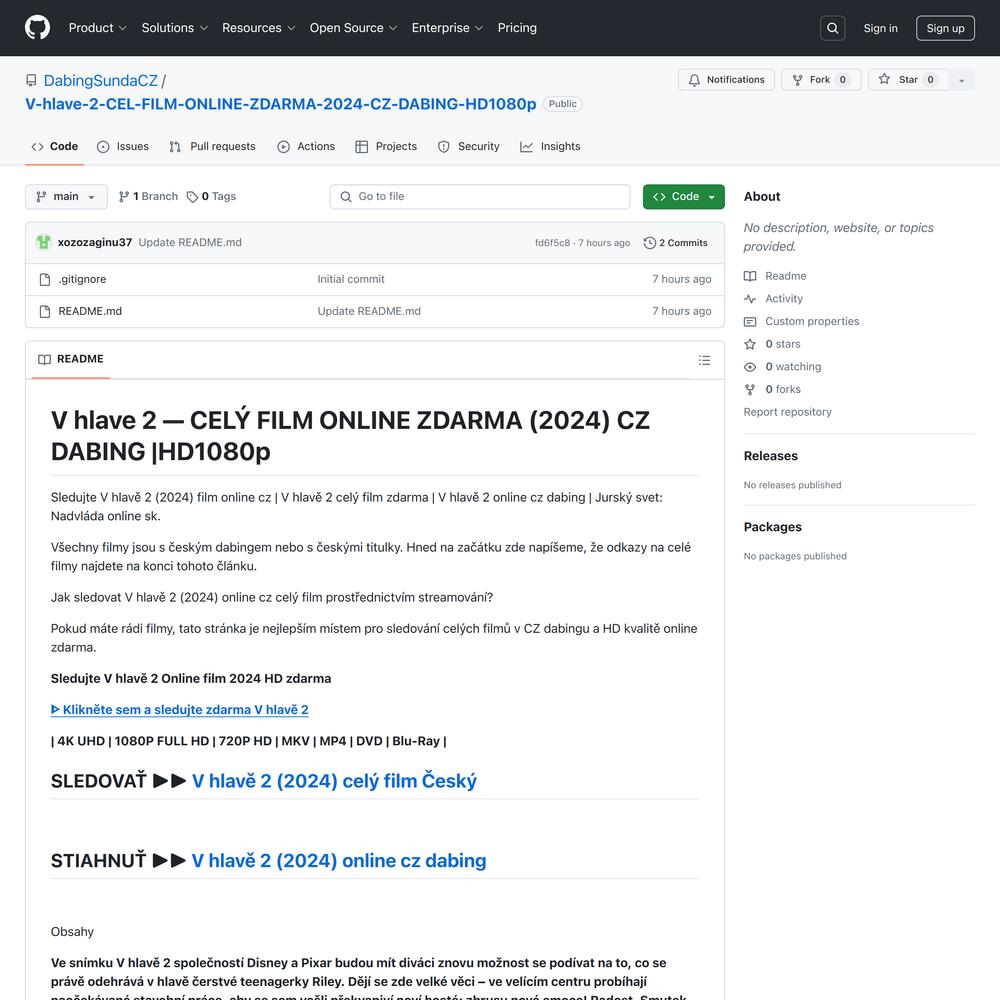The height and width of the screenshot is (1000, 1000).
Task: Open the Insights tab
Action: click(550, 147)
